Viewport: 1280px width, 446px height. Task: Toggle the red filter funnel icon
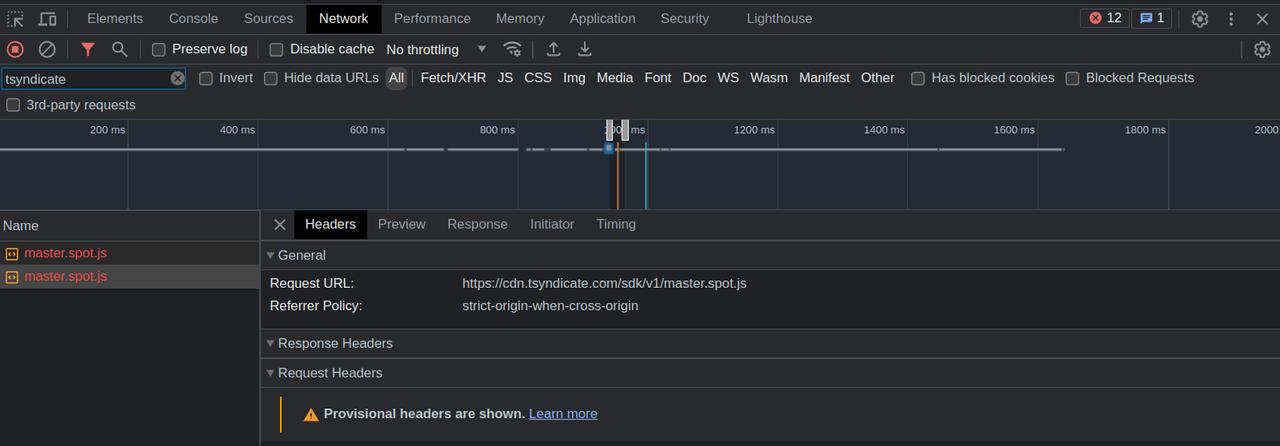pyautogui.click(x=88, y=49)
